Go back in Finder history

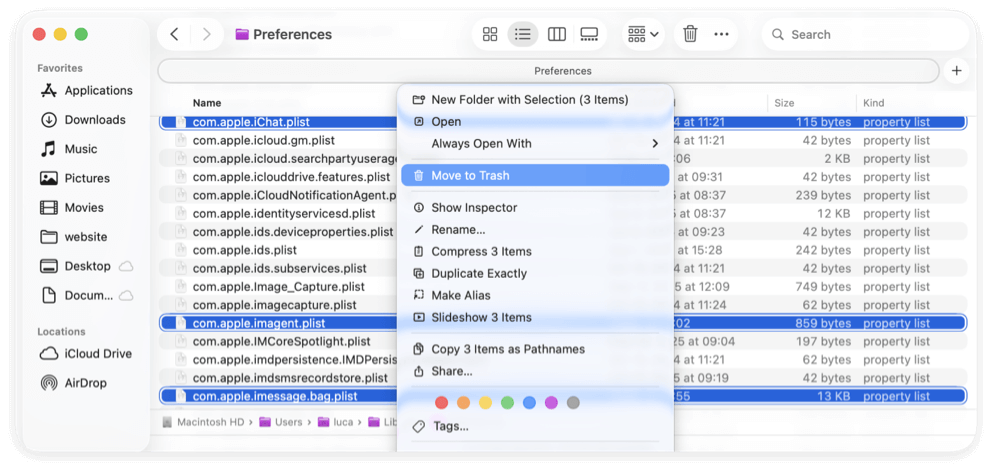pos(175,34)
